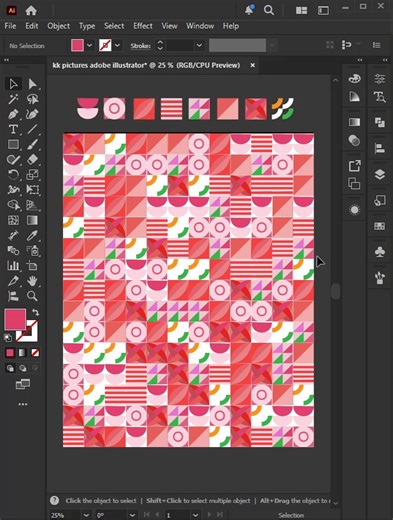
Task: Select the Lasso tool
Action: click(32, 99)
